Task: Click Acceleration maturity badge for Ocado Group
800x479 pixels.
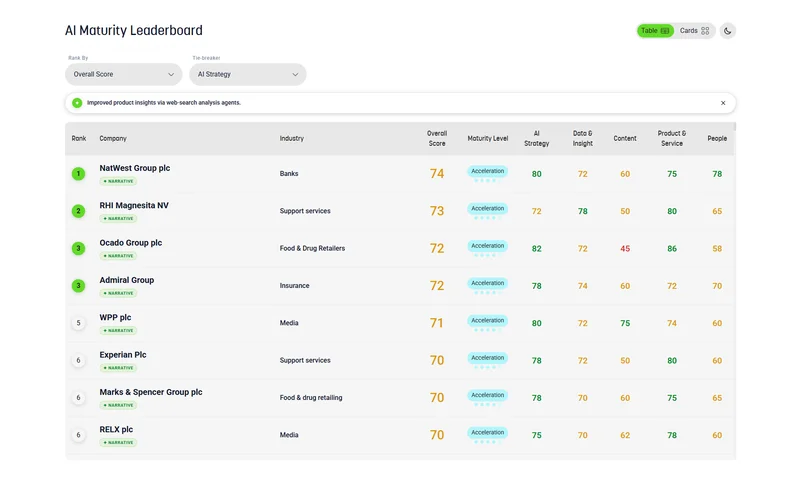Action: (487, 246)
